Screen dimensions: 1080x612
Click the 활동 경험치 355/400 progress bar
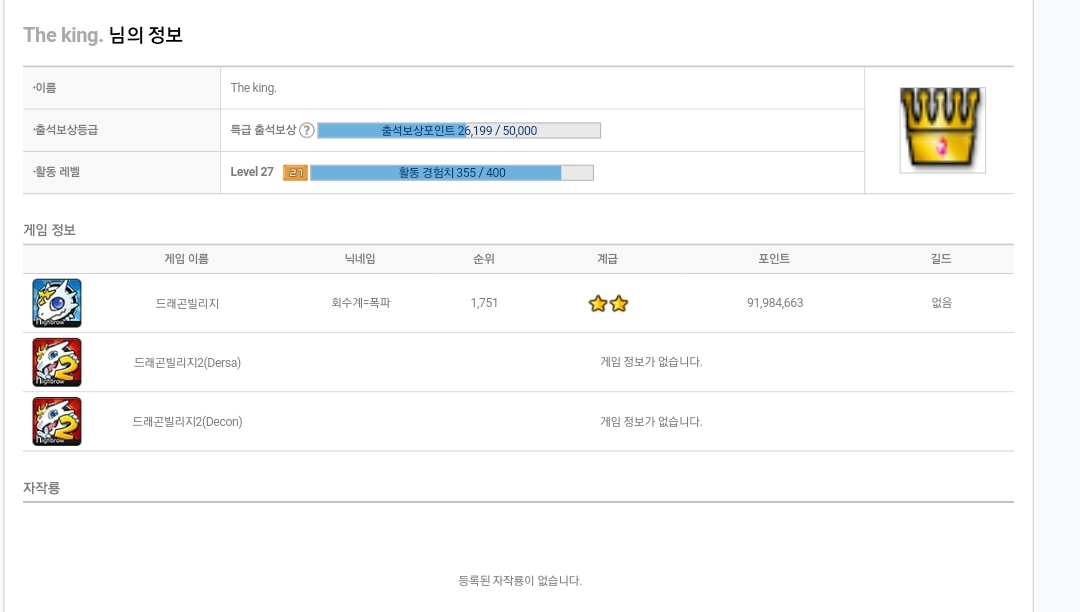pyautogui.click(x=452, y=173)
